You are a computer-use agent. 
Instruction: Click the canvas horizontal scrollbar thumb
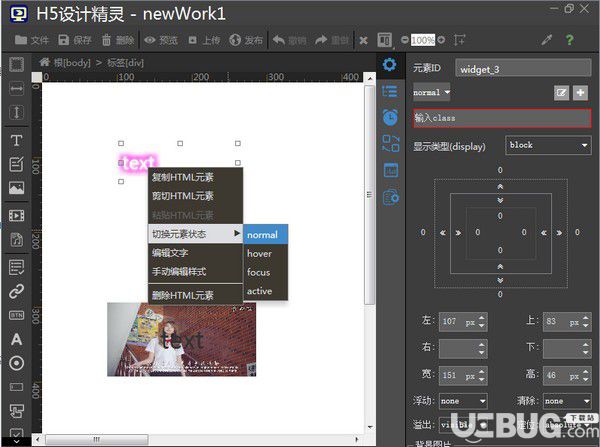pos(97,439)
